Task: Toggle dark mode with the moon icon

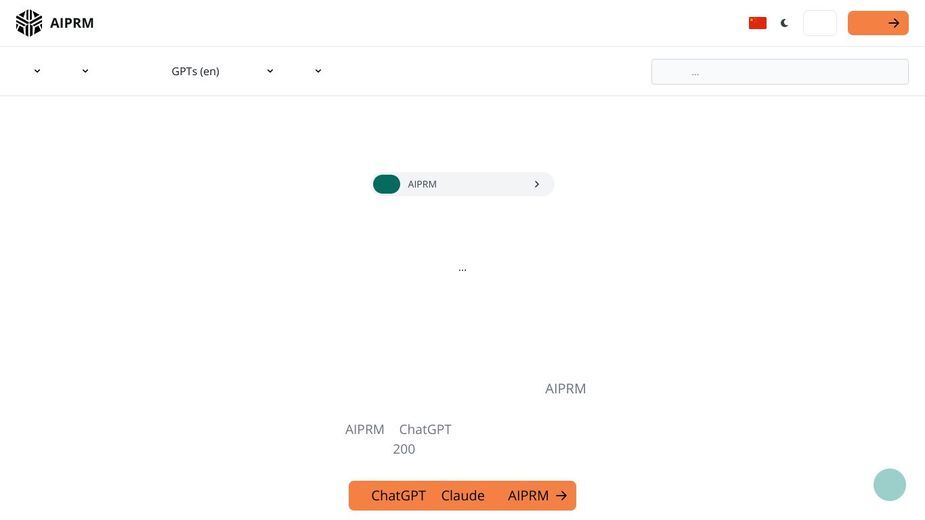Action: pyautogui.click(x=784, y=23)
